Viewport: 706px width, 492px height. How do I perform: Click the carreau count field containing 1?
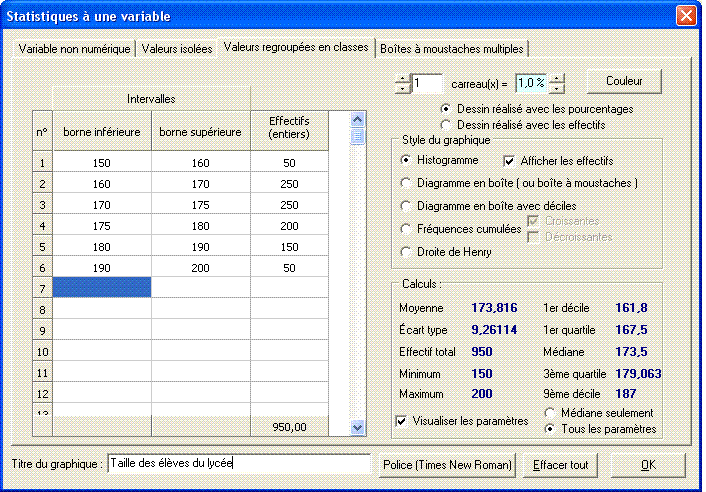click(427, 83)
